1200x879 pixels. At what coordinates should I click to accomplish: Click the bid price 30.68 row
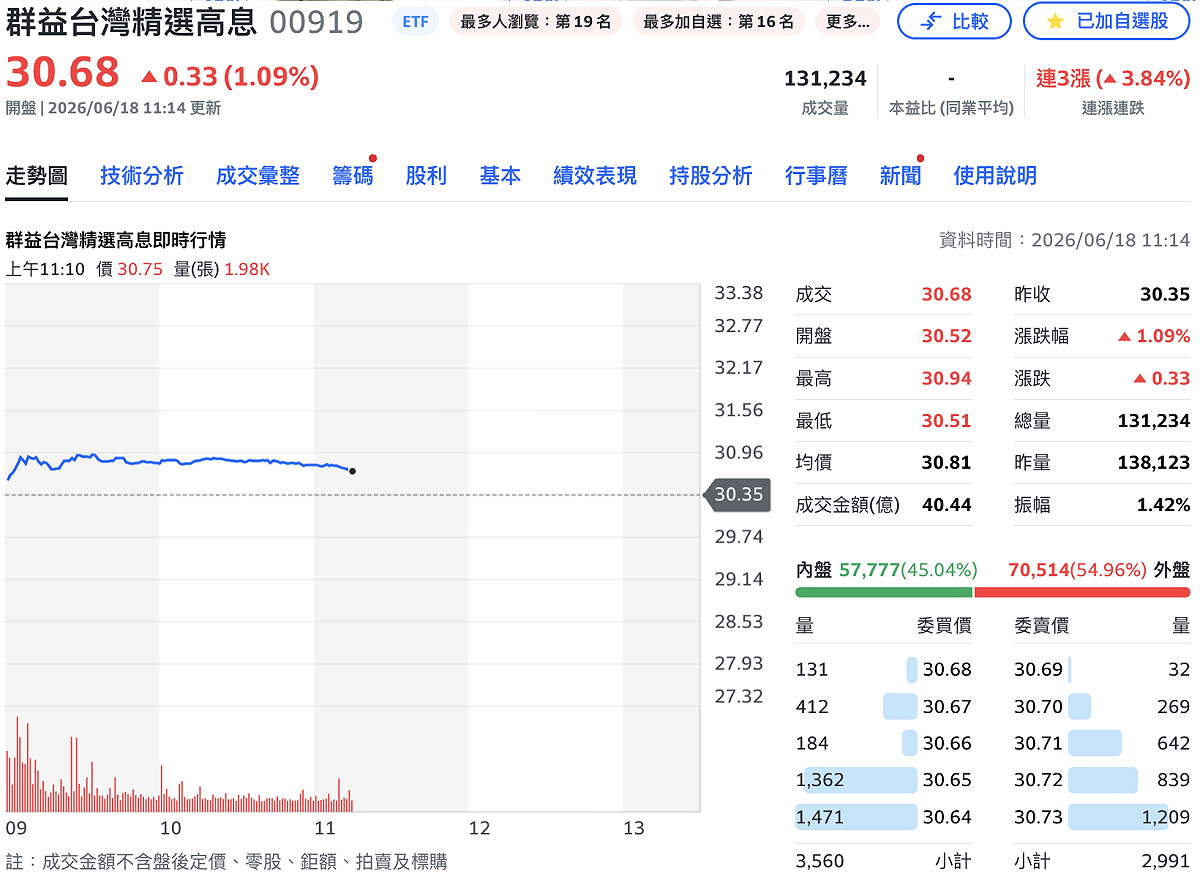click(884, 669)
